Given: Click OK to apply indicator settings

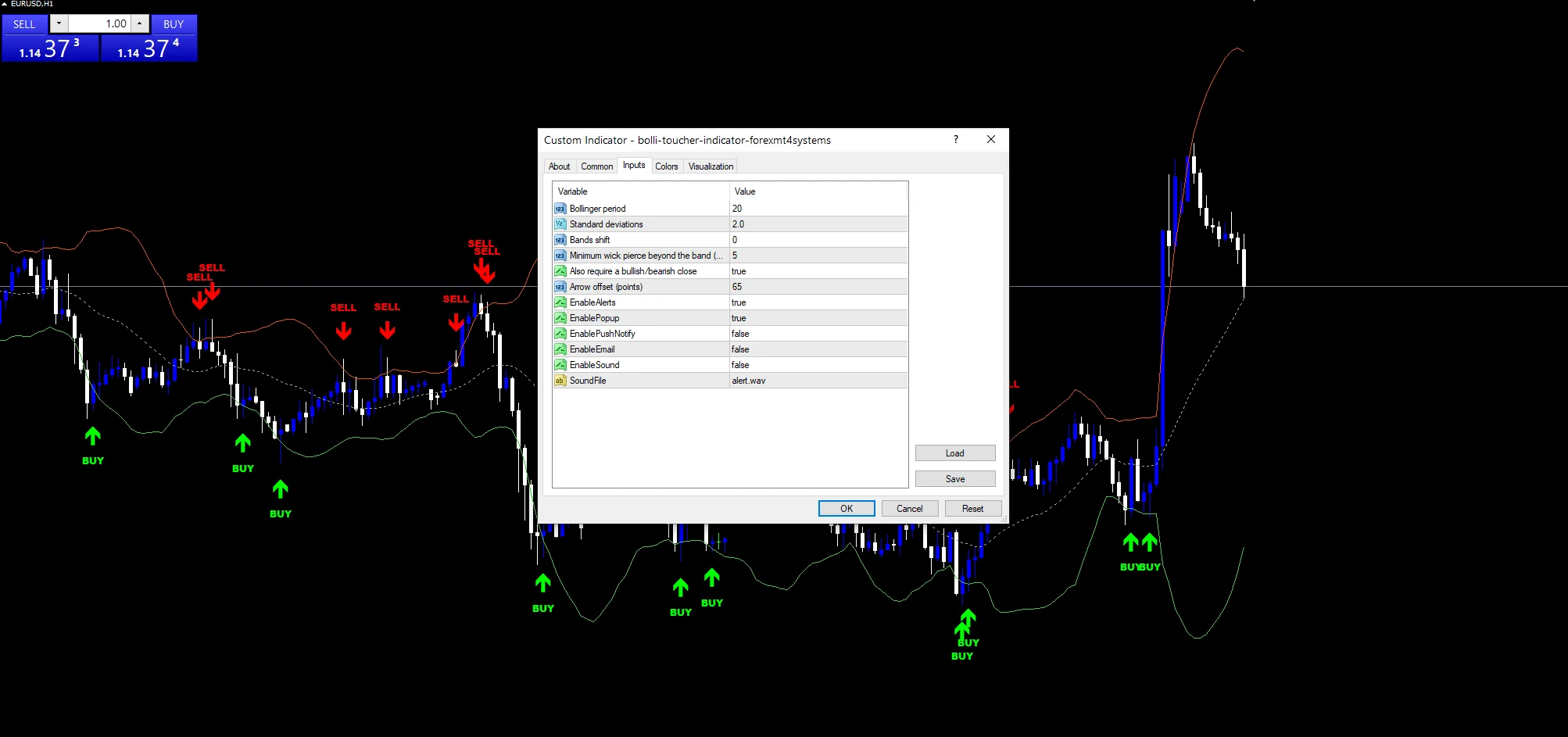Looking at the screenshot, I should point(847,509).
